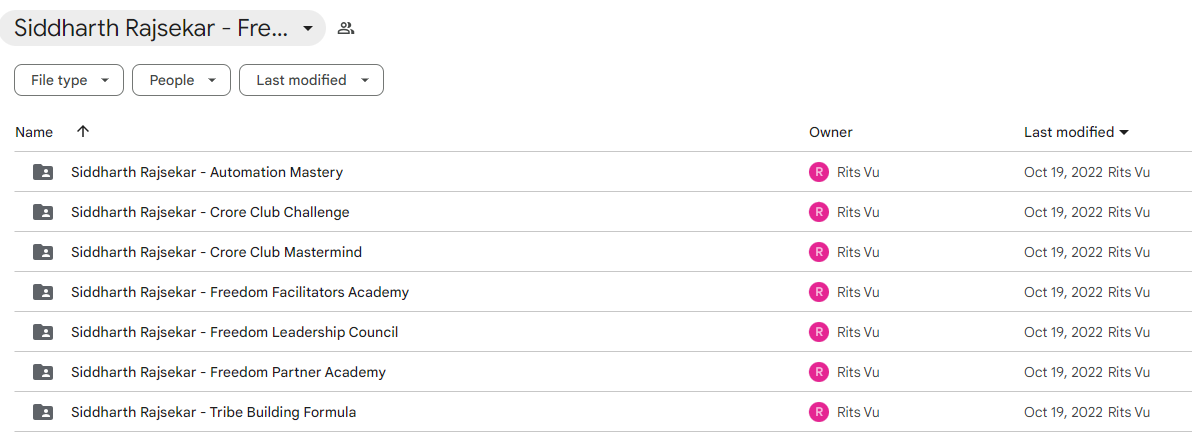Click the folder icon for Tribe Building Formula

click(43, 412)
